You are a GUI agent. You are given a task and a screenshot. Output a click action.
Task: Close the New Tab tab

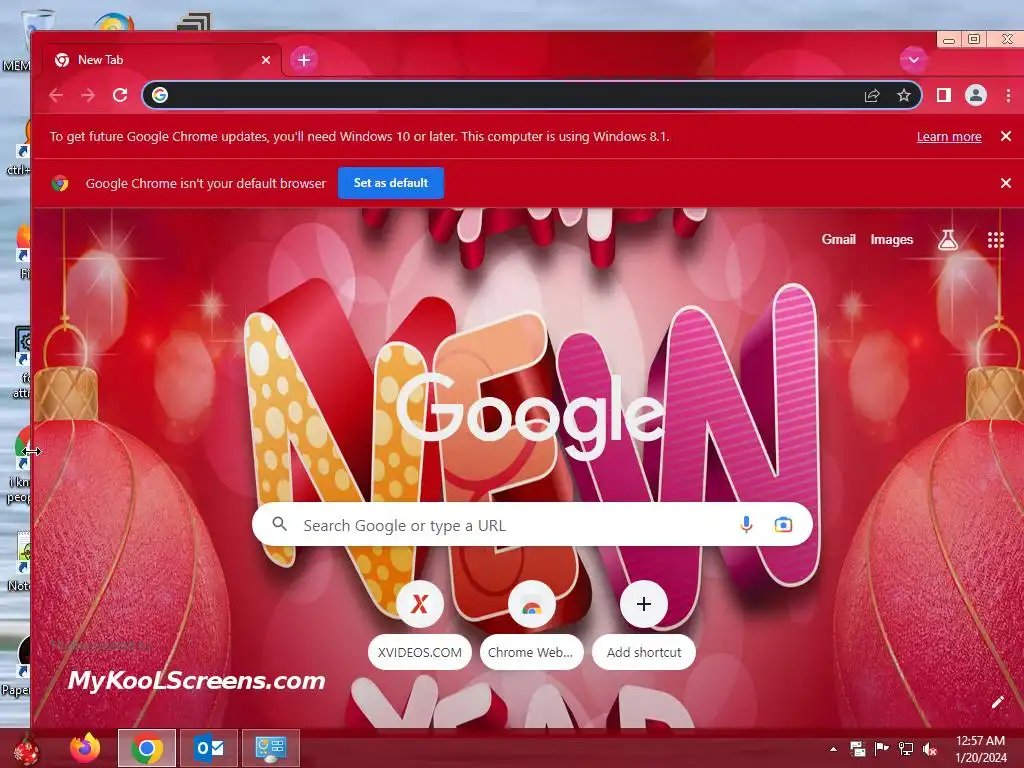(x=266, y=60)
